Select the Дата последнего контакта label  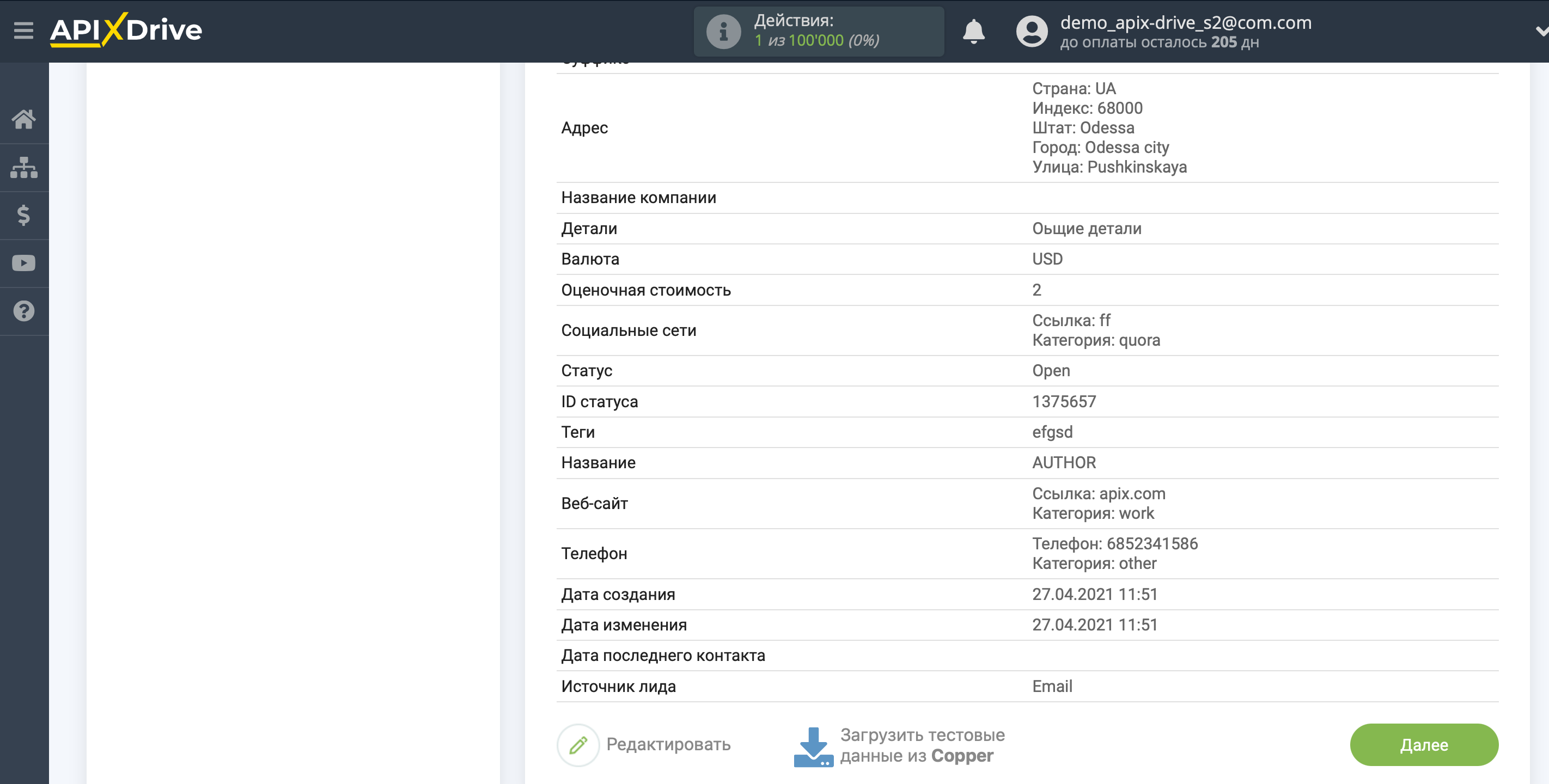pyautogui.click(x=663, y=656)
